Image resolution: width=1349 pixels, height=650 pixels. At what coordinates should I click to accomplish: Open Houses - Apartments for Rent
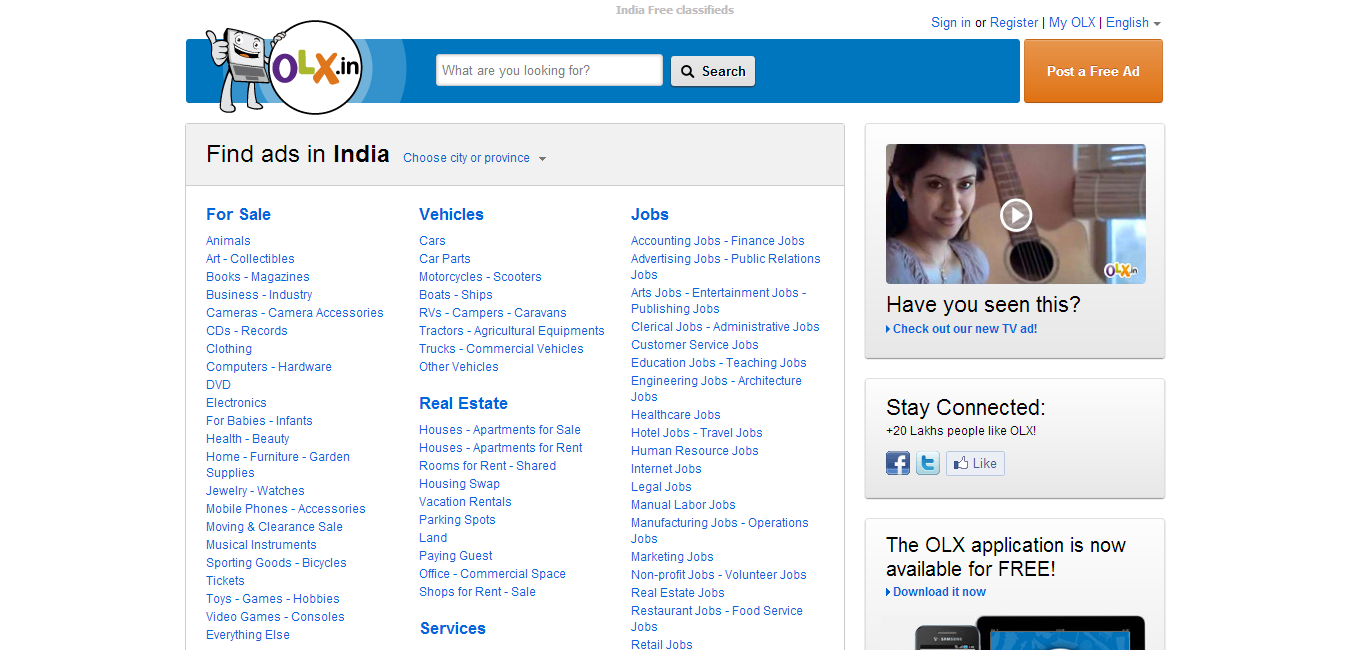click(501, 448)
